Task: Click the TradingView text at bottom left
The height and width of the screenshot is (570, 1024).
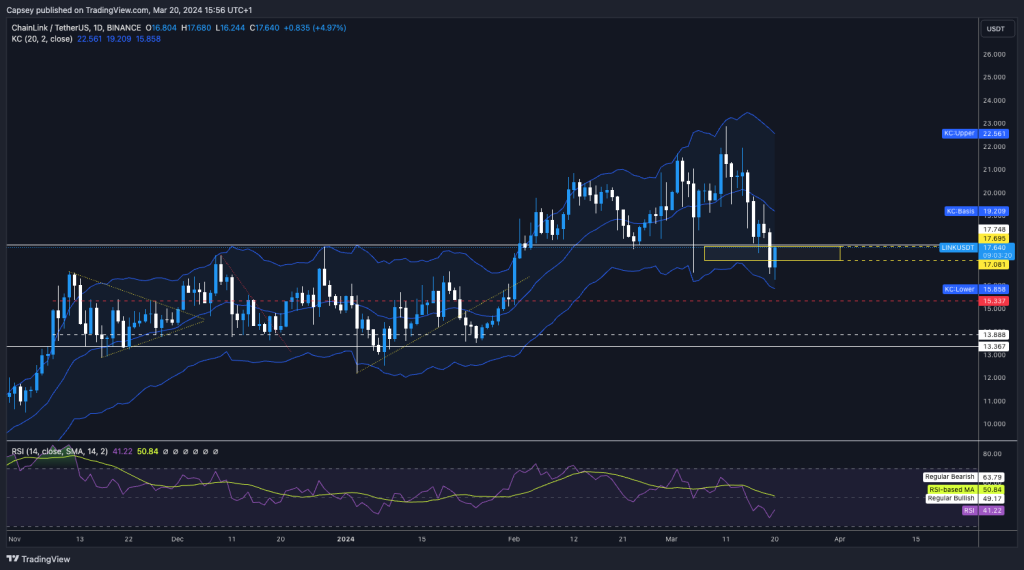Action: click(x=45, y=559)
